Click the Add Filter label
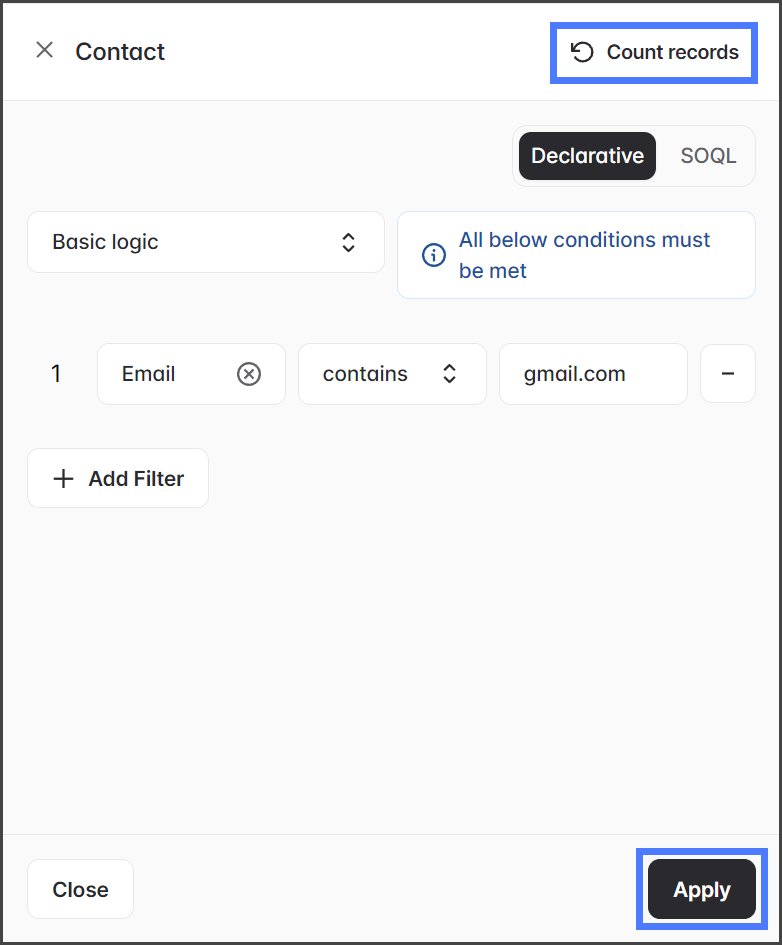This screenshot has width=782, height=945. pyautogui.click(x=136, y=479)
